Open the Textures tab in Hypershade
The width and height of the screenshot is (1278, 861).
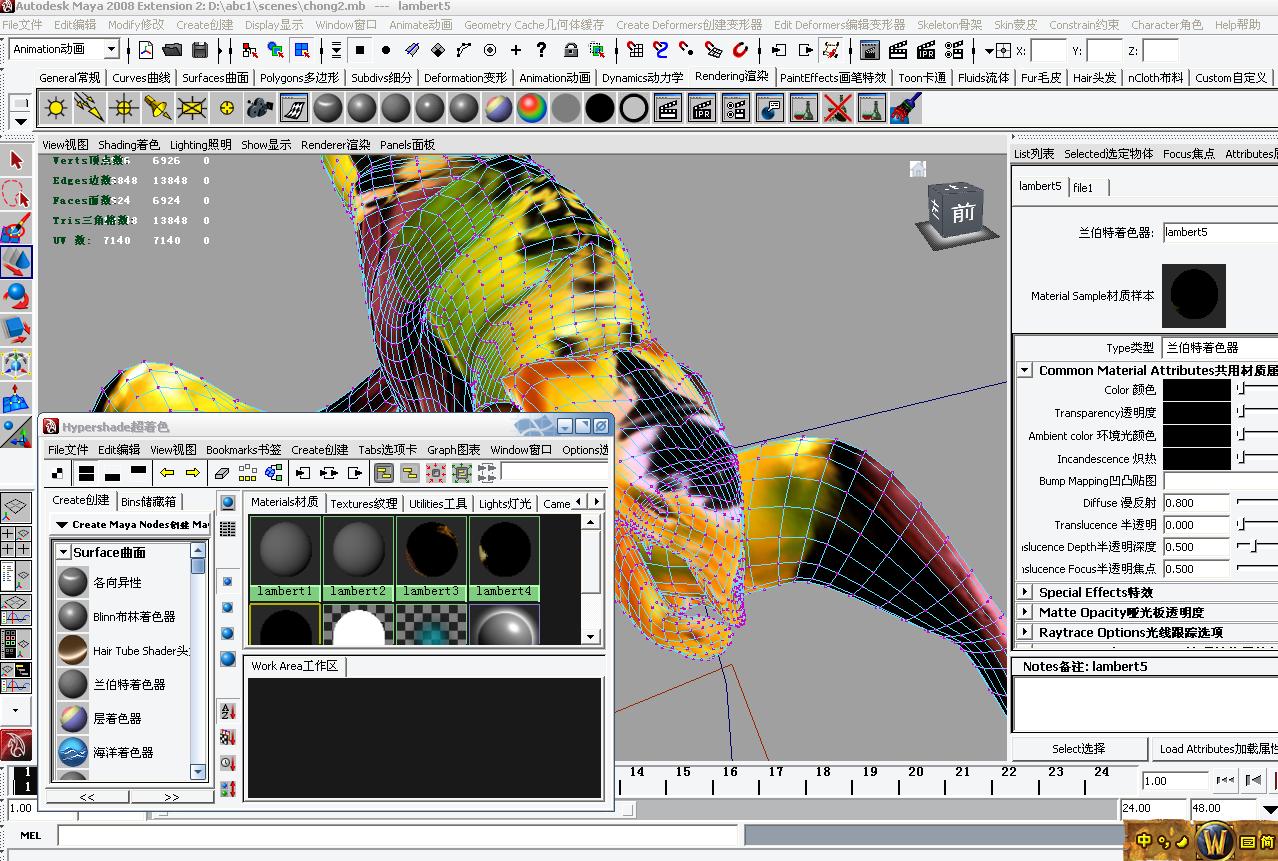click(363, 503)
